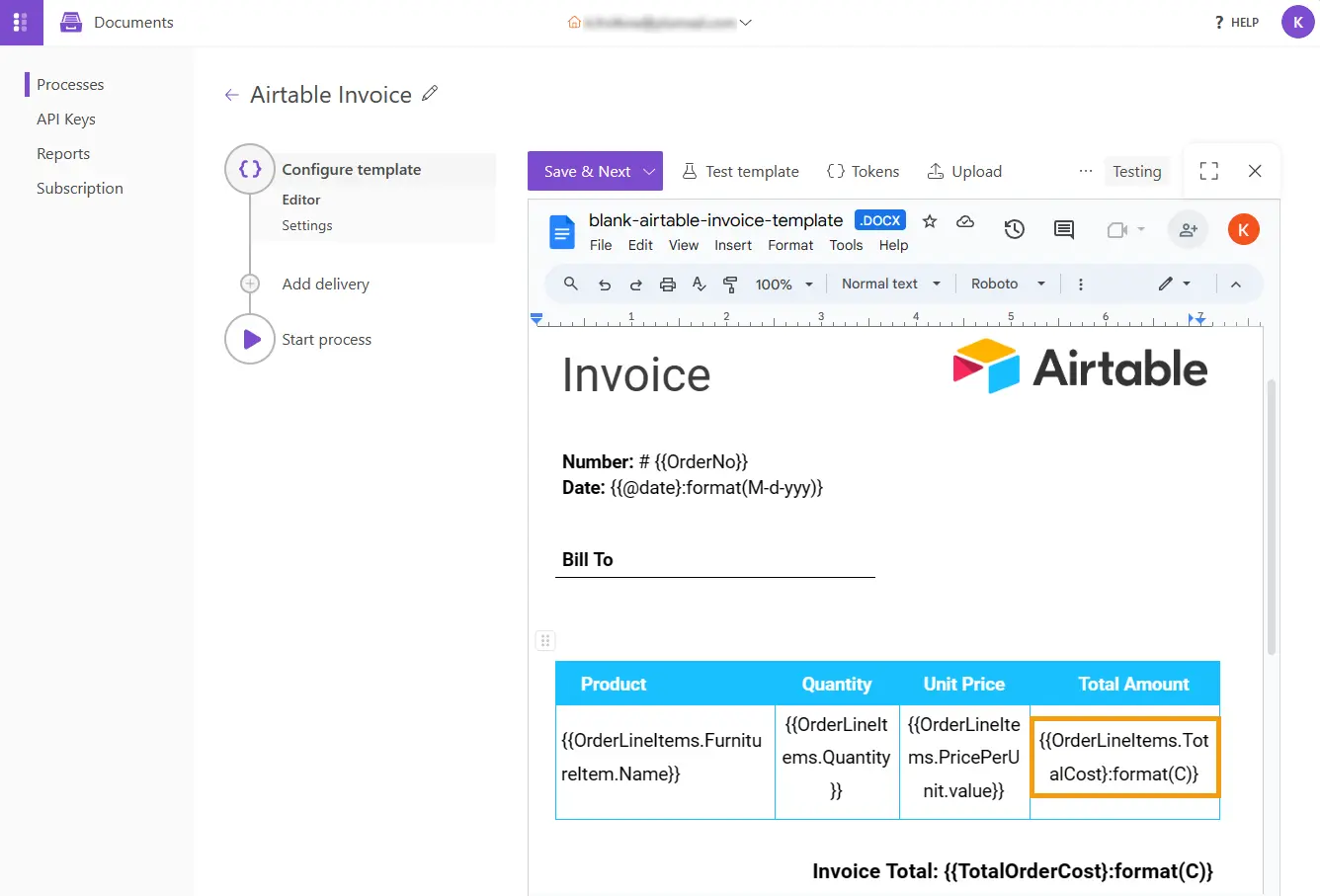Open Subscription in the sidebar
The height and width of the screenshot is (896, 1320).
80,188
